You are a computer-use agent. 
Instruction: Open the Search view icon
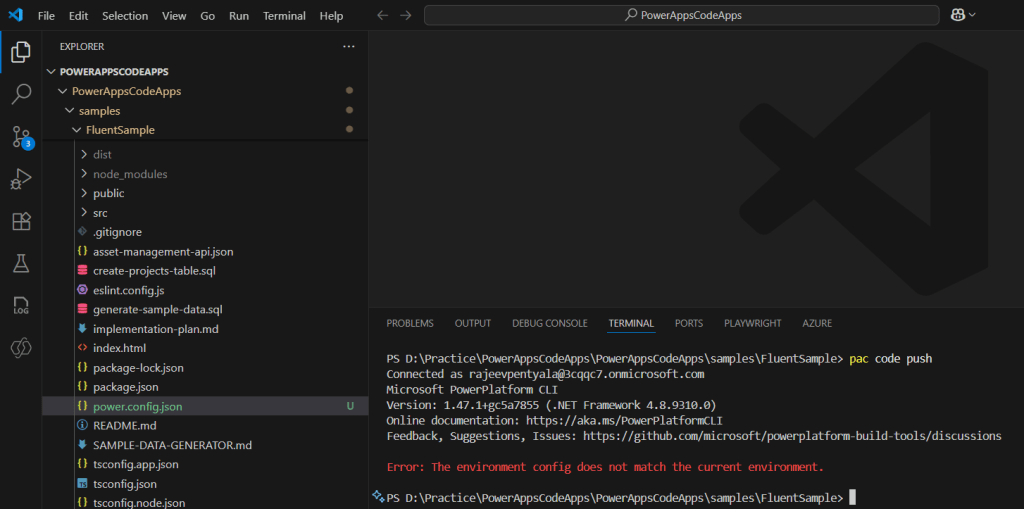click(20, 95)
